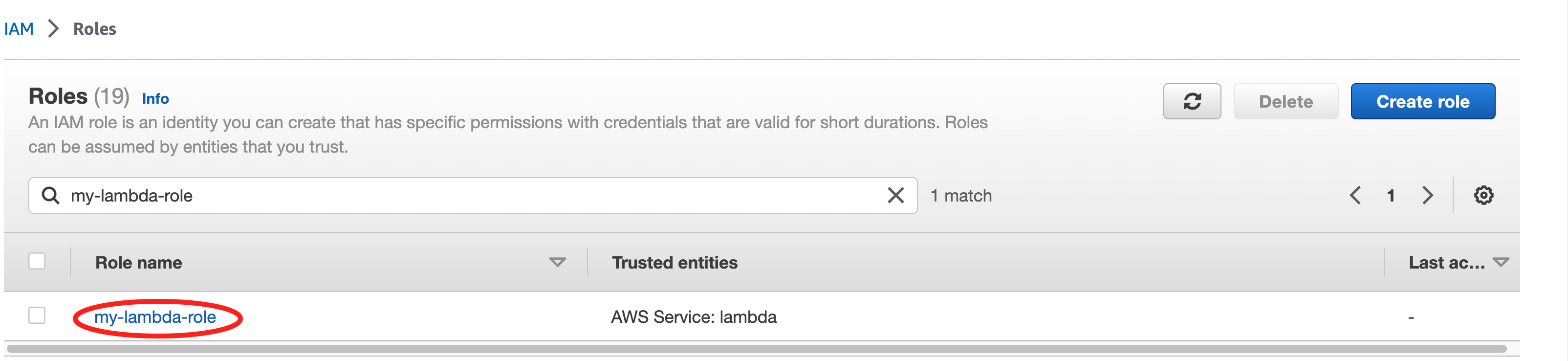The image size is (1568, 361).
Task: Sort by Role name arrow
Action: pyautogui.click(x=557, y=262)
